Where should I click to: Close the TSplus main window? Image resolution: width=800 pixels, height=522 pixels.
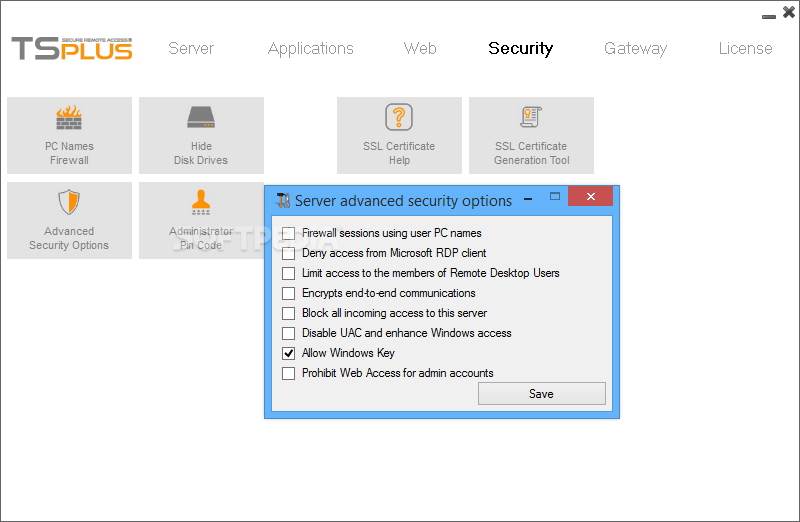tap(788, 12)
